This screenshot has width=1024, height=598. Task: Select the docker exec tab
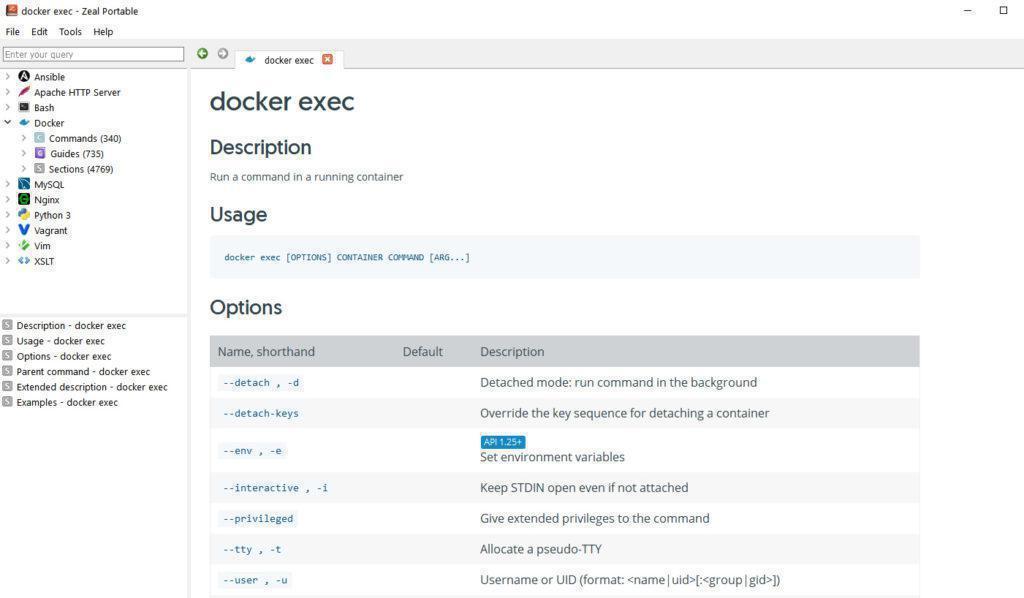[x=289, y=59]
